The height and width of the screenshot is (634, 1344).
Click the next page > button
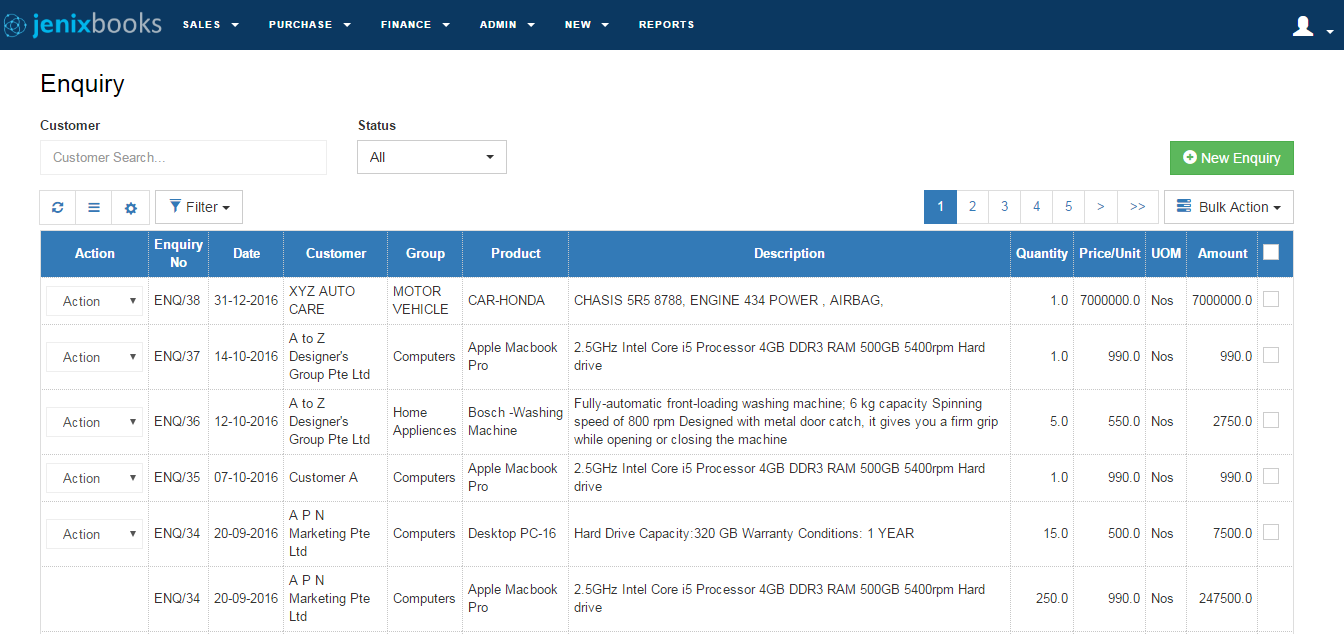click(x=1100, y=207)
